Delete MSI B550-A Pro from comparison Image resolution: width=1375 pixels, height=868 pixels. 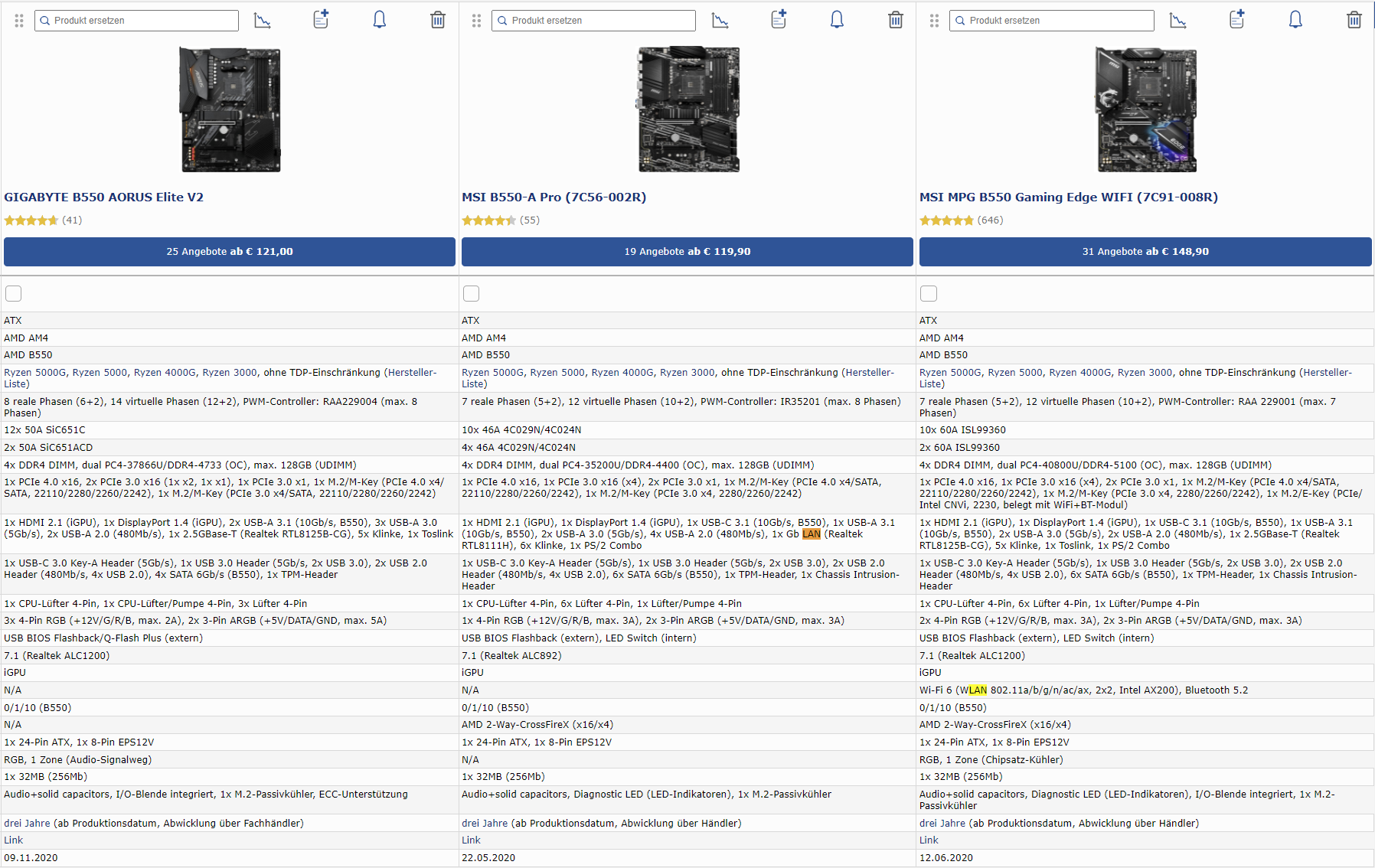coord(896,20)
